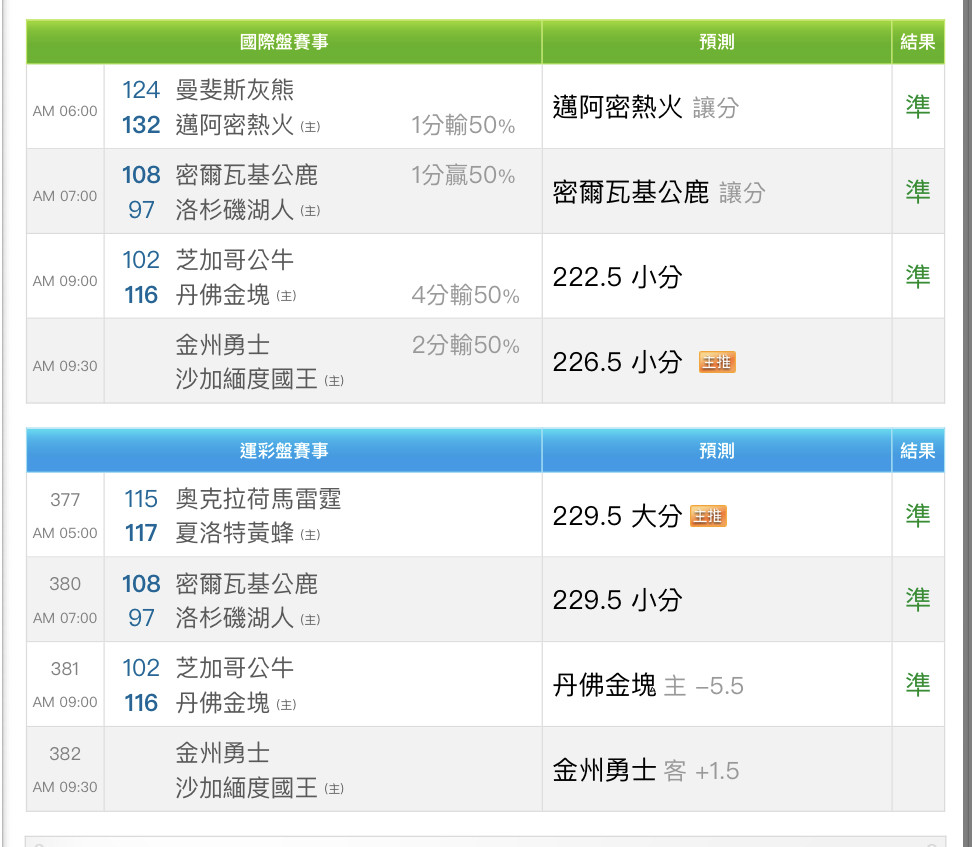Click 芝加哥公牛 in international table

pos(234,260)
